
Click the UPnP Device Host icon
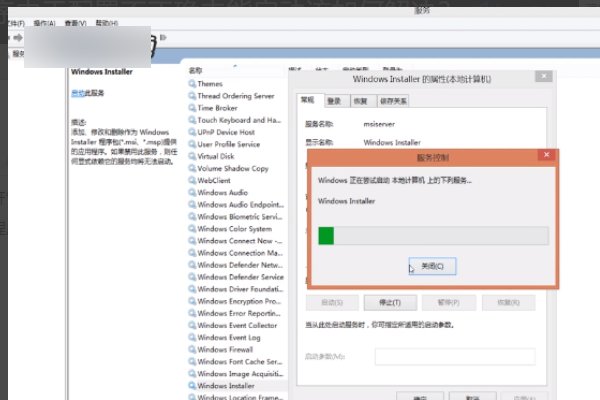pyautogui.click(x=192, y=132)
